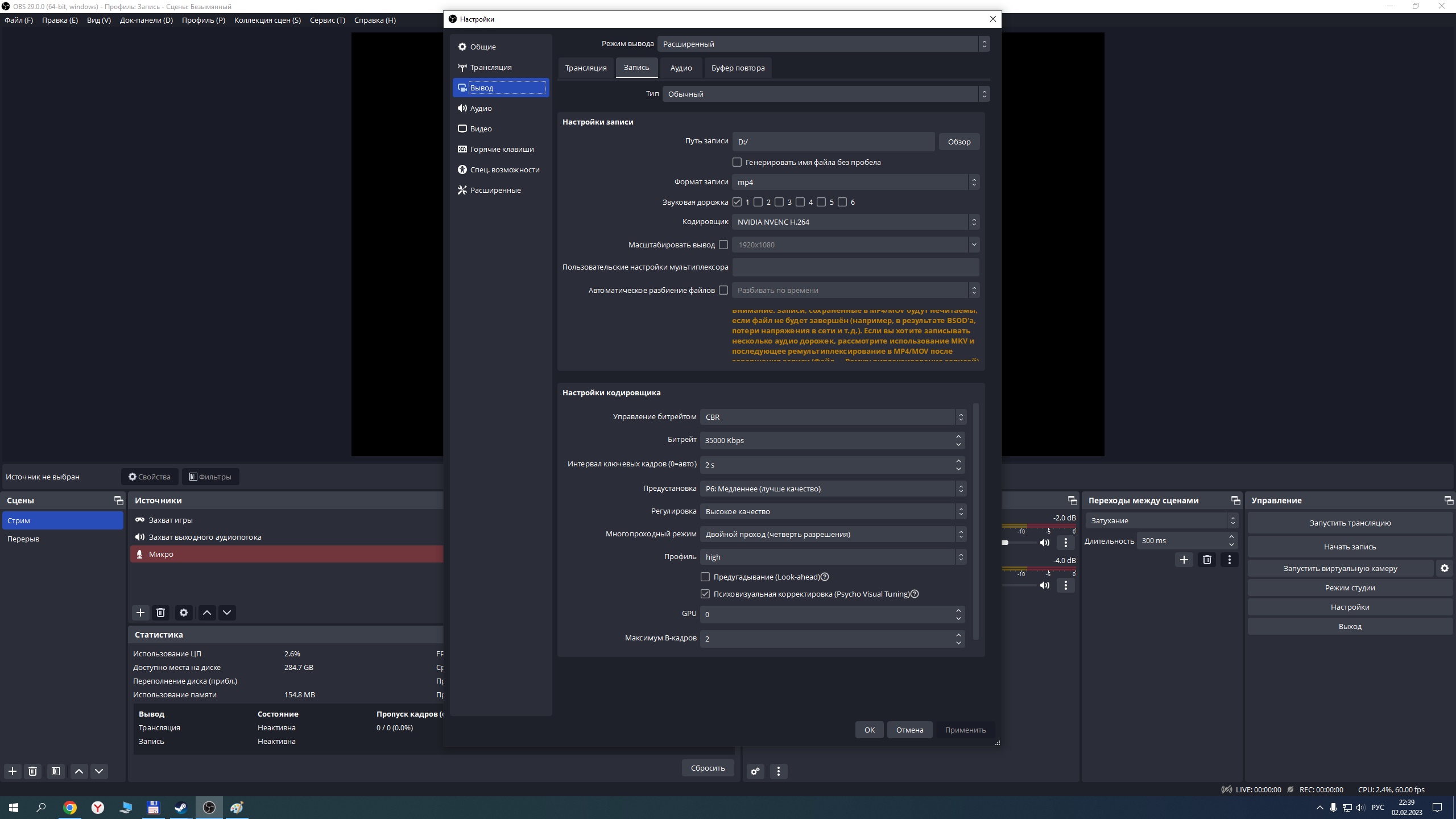Image resolution: width=1456 pixels, height=819 pixels.
Task: Open the recording format mp4 dropdown
Action: click(855, 182)
